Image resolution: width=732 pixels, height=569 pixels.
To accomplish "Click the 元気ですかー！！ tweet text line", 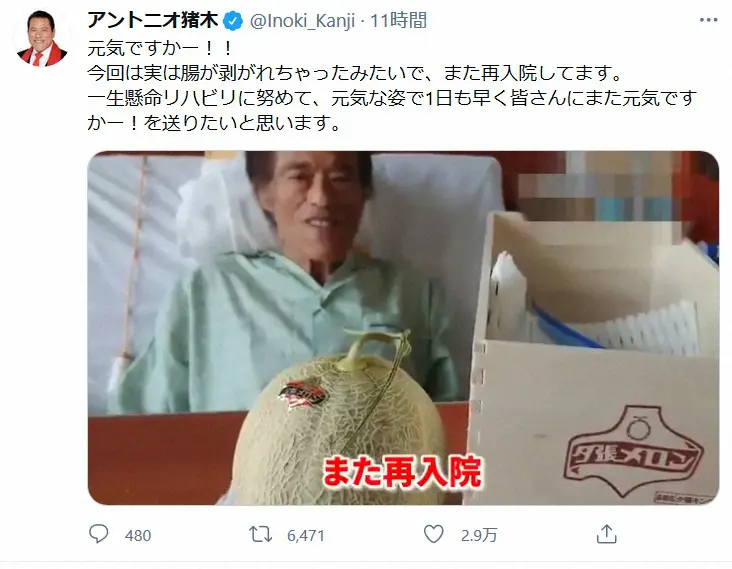I will pos(160,48).
